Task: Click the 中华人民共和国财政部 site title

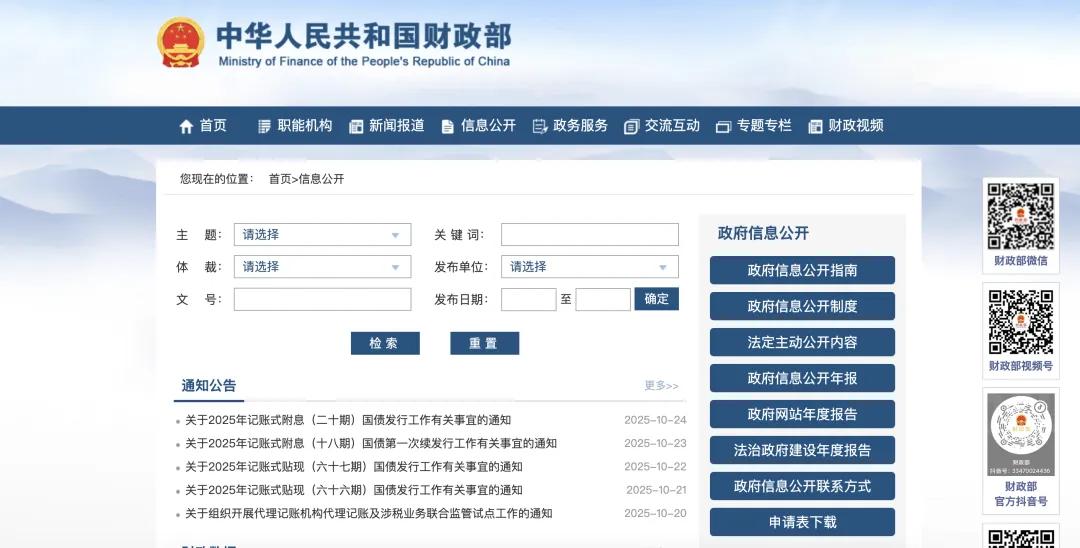Action: (364, 36)
